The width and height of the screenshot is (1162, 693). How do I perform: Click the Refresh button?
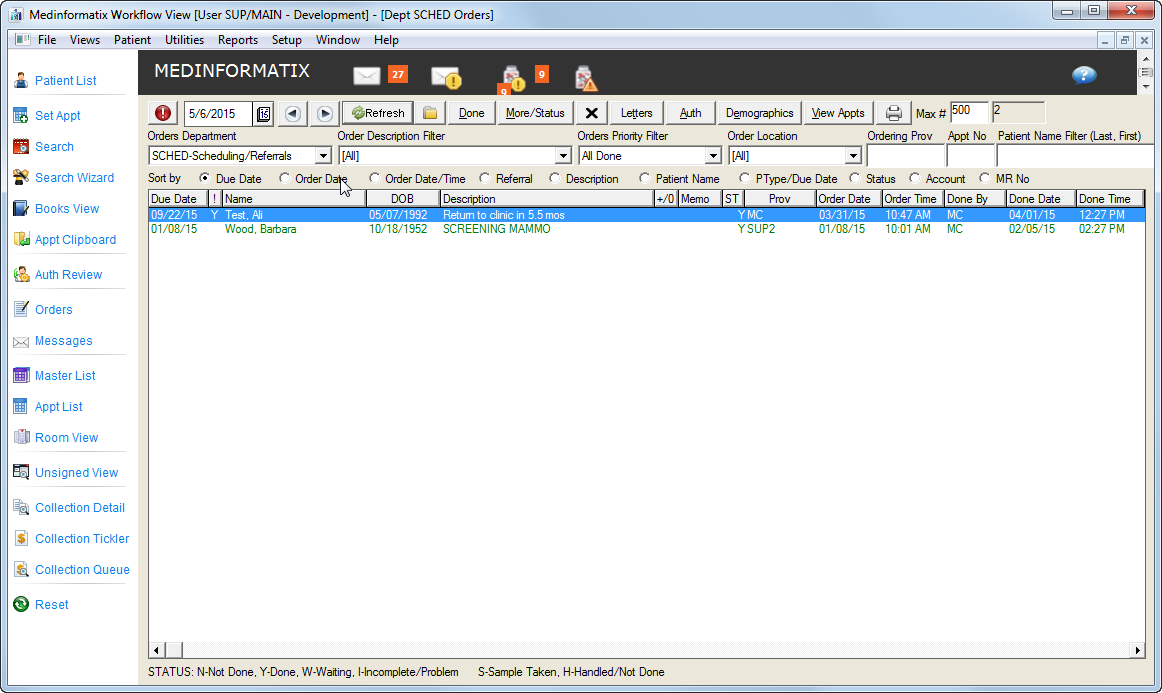point(378,113)
